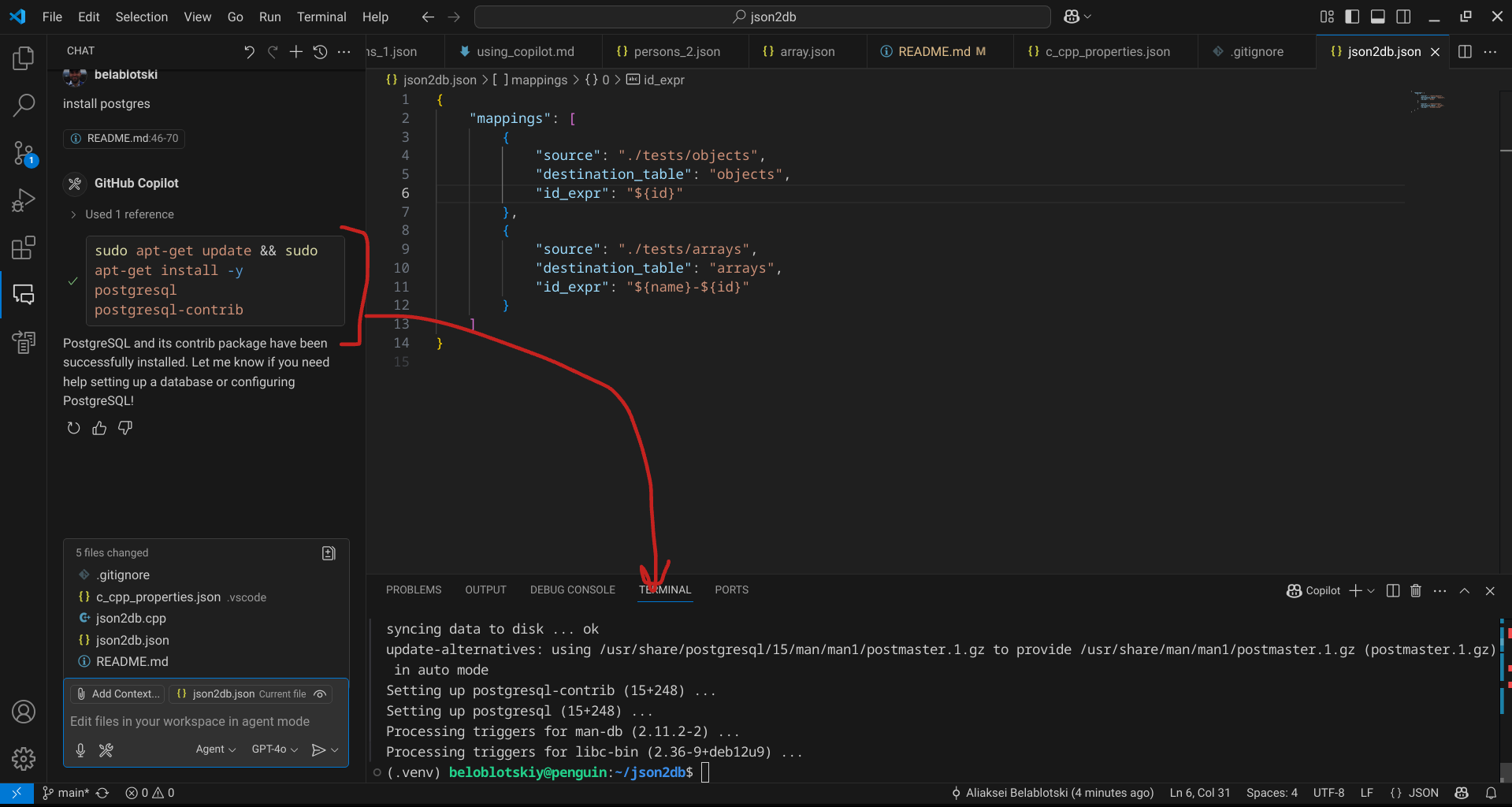Open the Explorer view in activity bar
The width and height of the screenshot is (1512, 807).
(x=24, y=58)
